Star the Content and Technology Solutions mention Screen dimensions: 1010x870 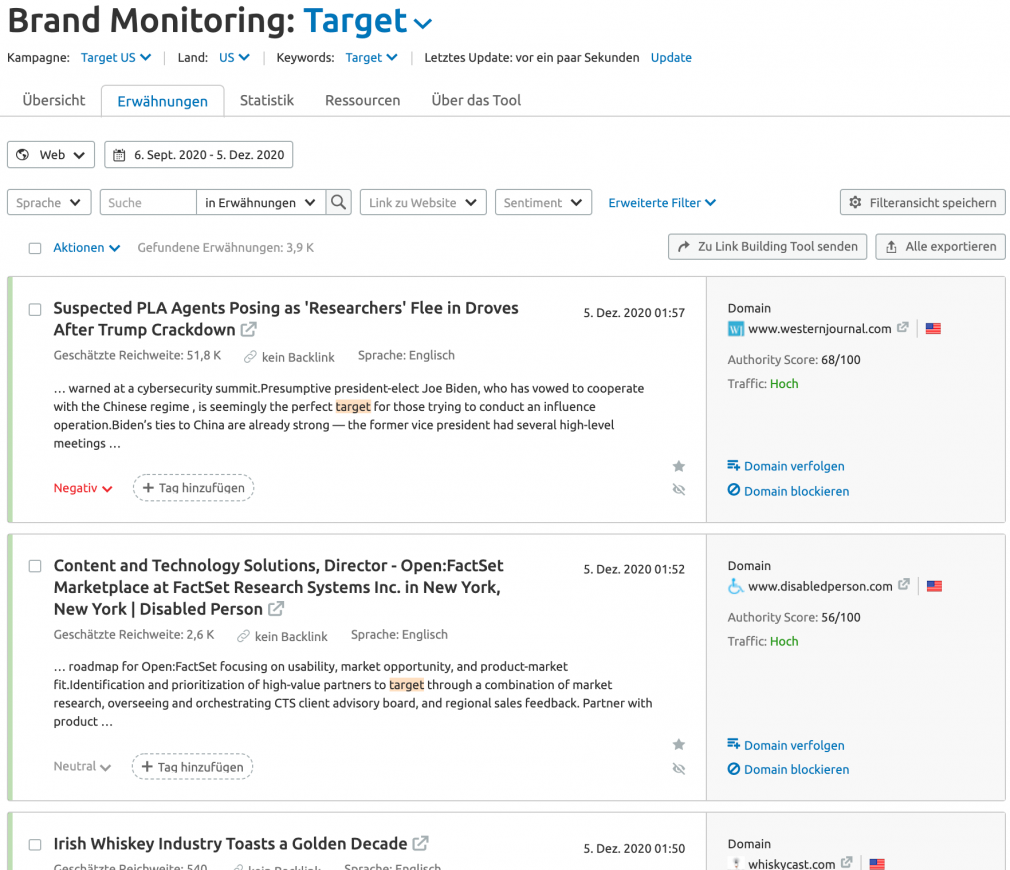pos(679,745)
